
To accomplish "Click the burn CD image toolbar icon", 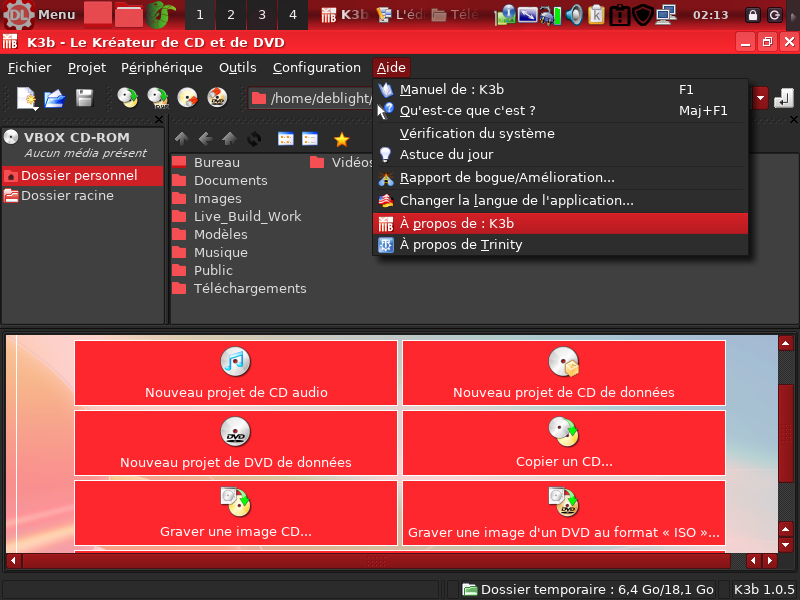I will click(187, 98).
